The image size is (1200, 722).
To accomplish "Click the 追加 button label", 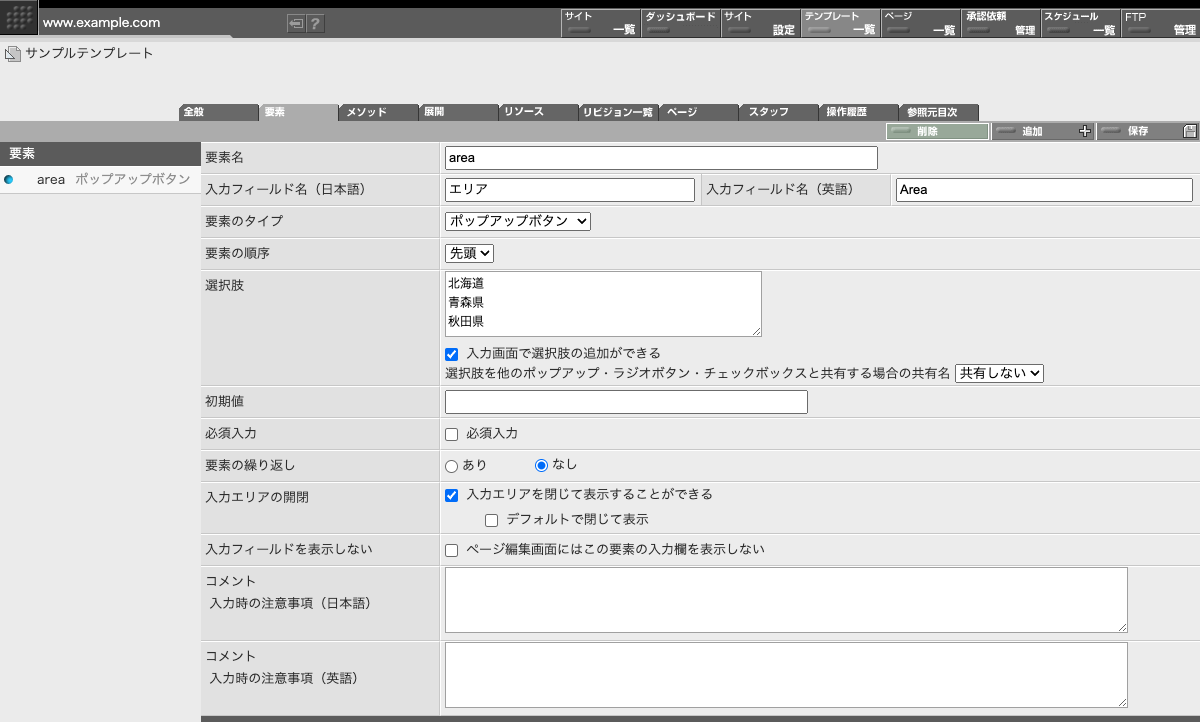I will point(1032,131).
